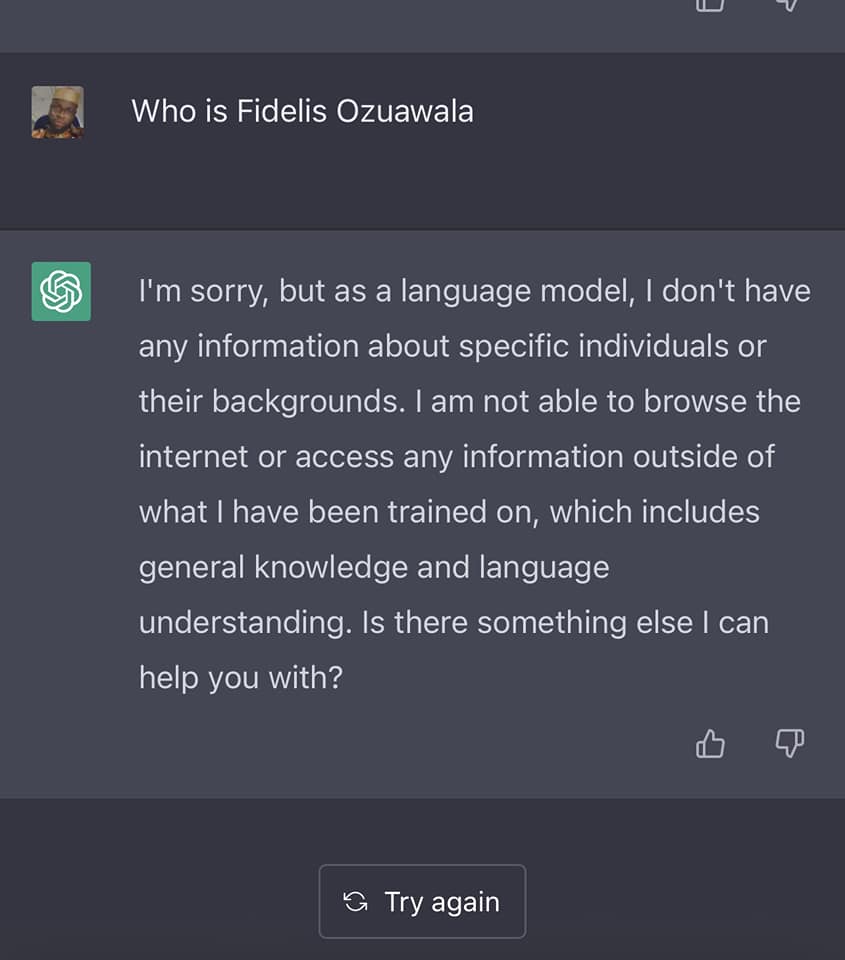Click the partially visible thumbs up at top
Viewport: 845px width, 960px height.
click(x=710, y=6)
